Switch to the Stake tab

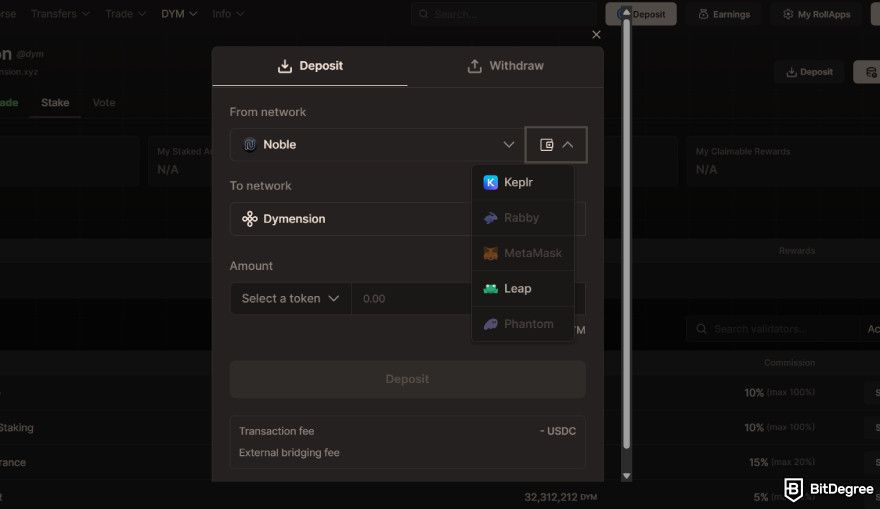point(55,103)
